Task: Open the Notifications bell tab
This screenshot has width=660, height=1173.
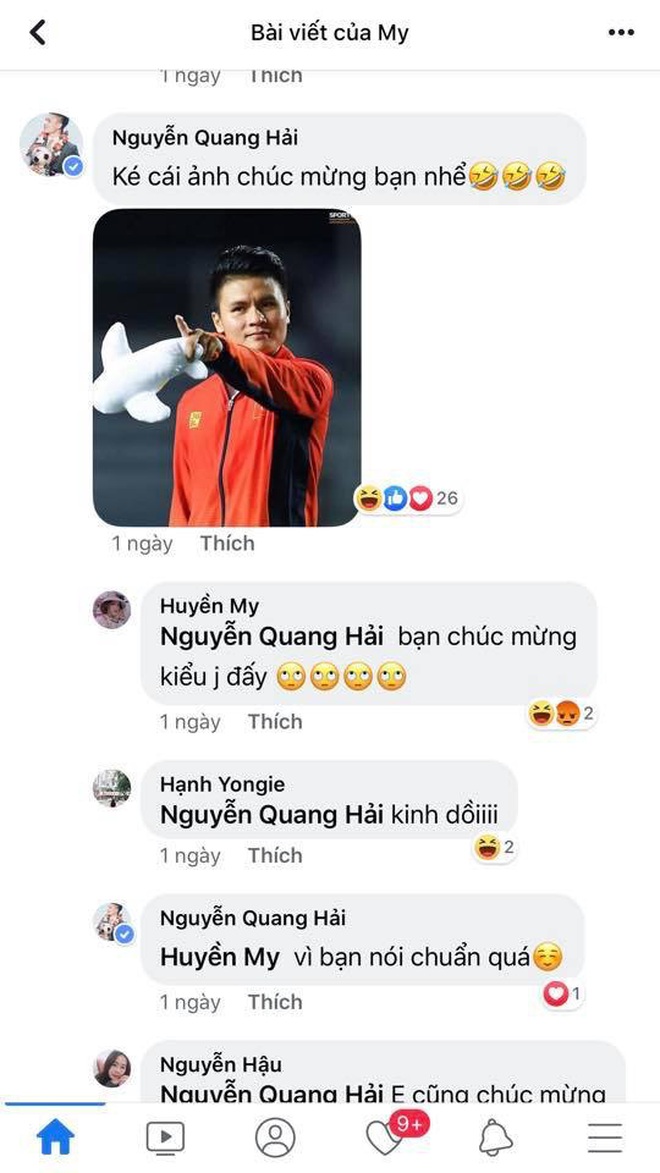Action: (x=496, y=1137)
